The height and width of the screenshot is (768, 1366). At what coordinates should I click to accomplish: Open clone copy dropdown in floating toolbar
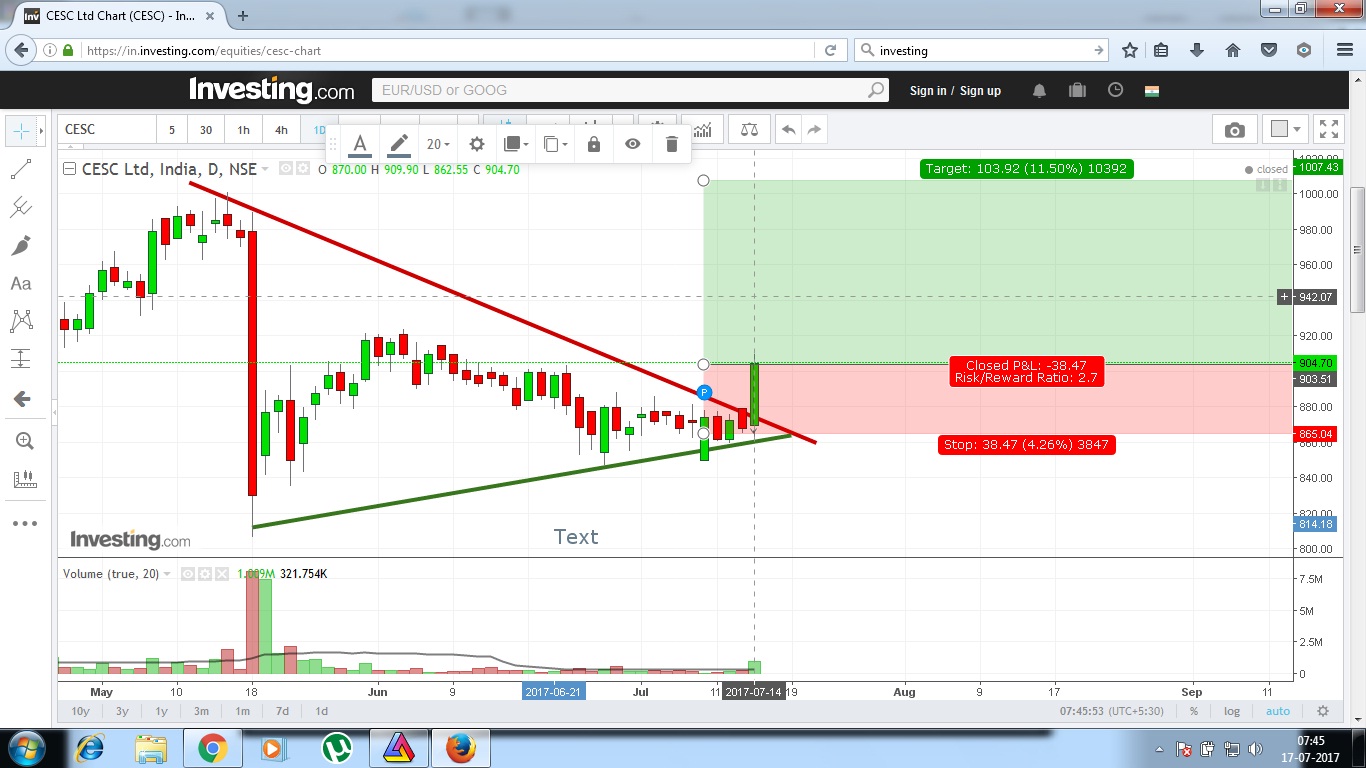tap(555, 144)
